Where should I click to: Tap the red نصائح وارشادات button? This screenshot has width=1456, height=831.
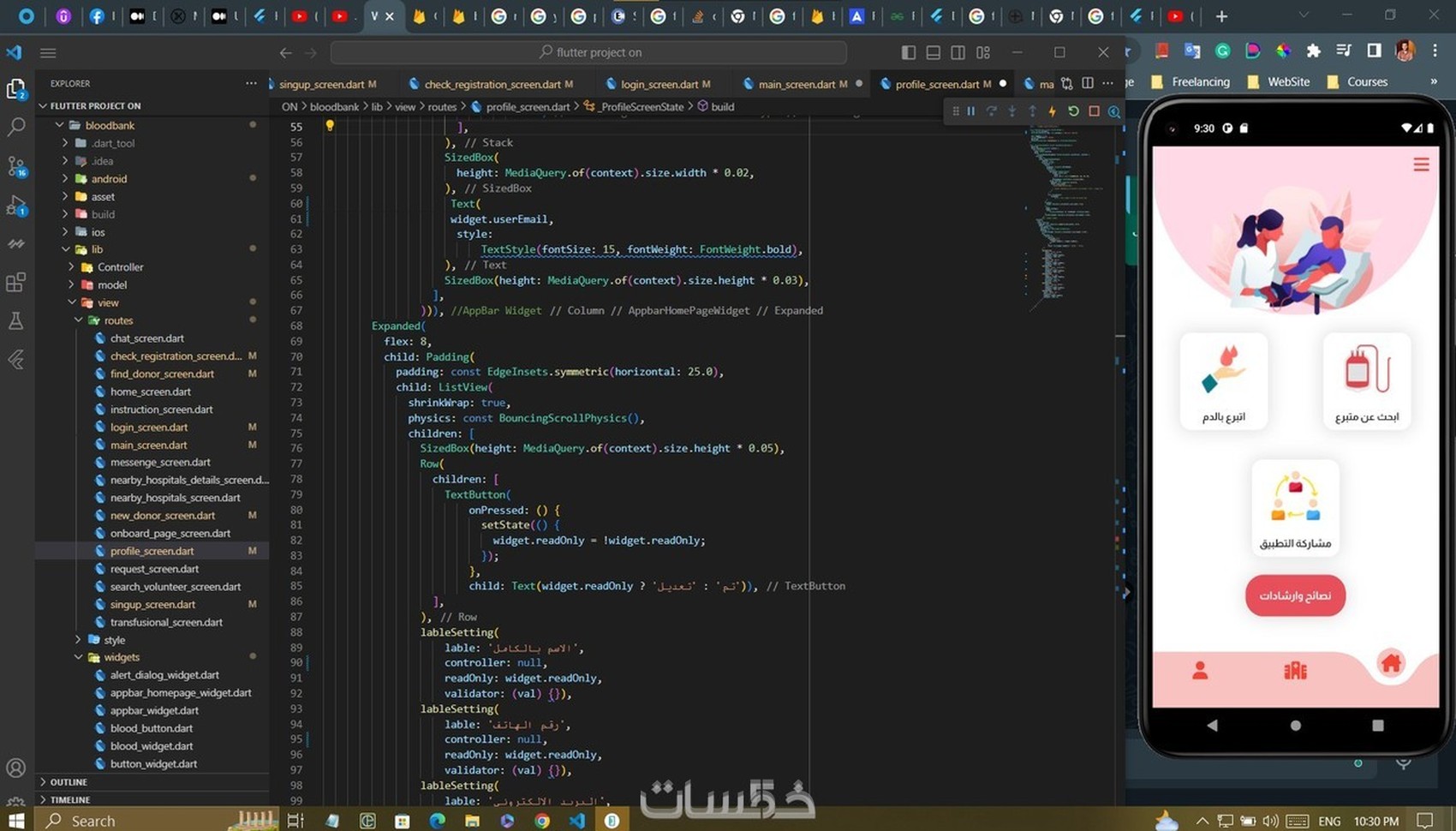pyautogui.click(x=1295, y=595)
